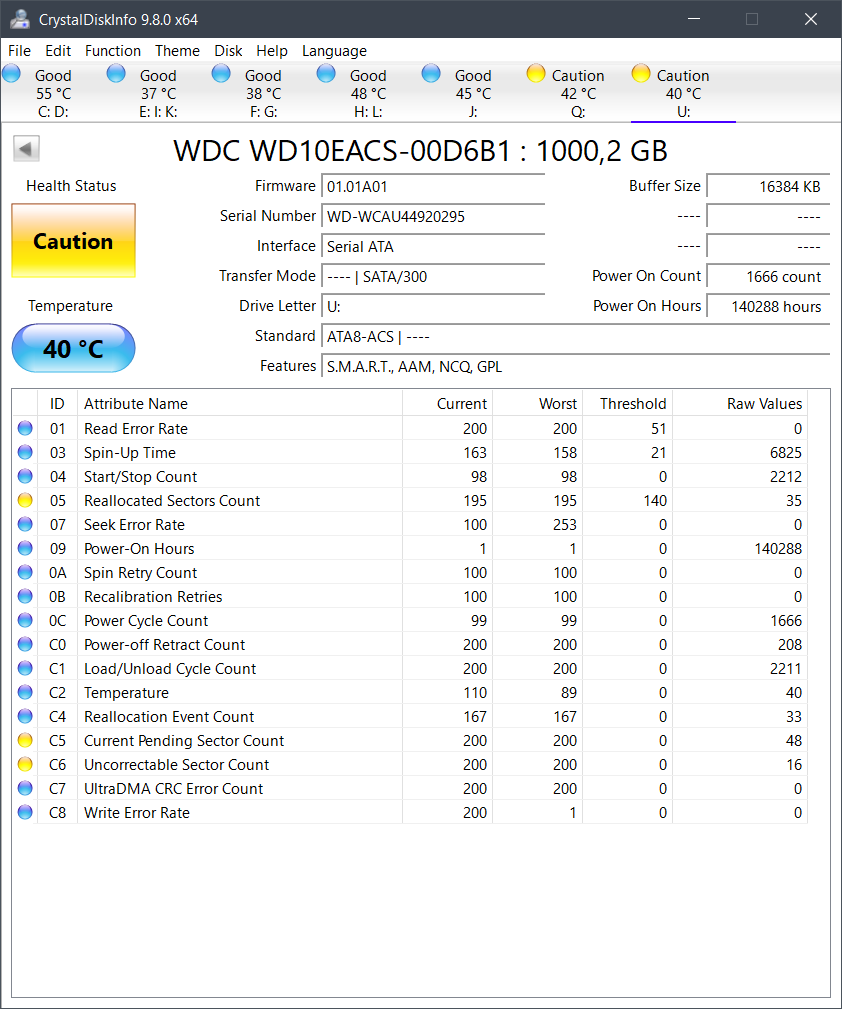Click threshold value 140 in Reallocated Sectors row
This screenshot has height=1009, width=842.
[655, 501]
